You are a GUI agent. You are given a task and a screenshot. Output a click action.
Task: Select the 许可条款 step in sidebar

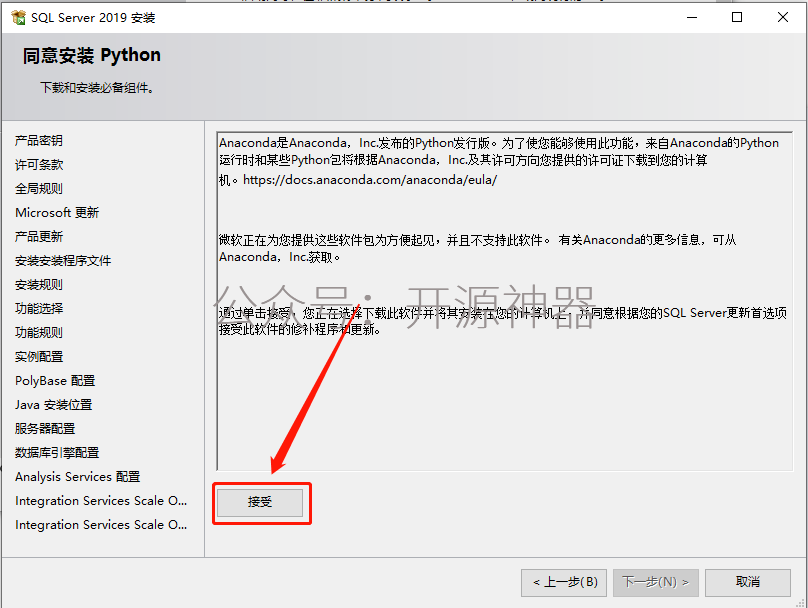point(39,165)
